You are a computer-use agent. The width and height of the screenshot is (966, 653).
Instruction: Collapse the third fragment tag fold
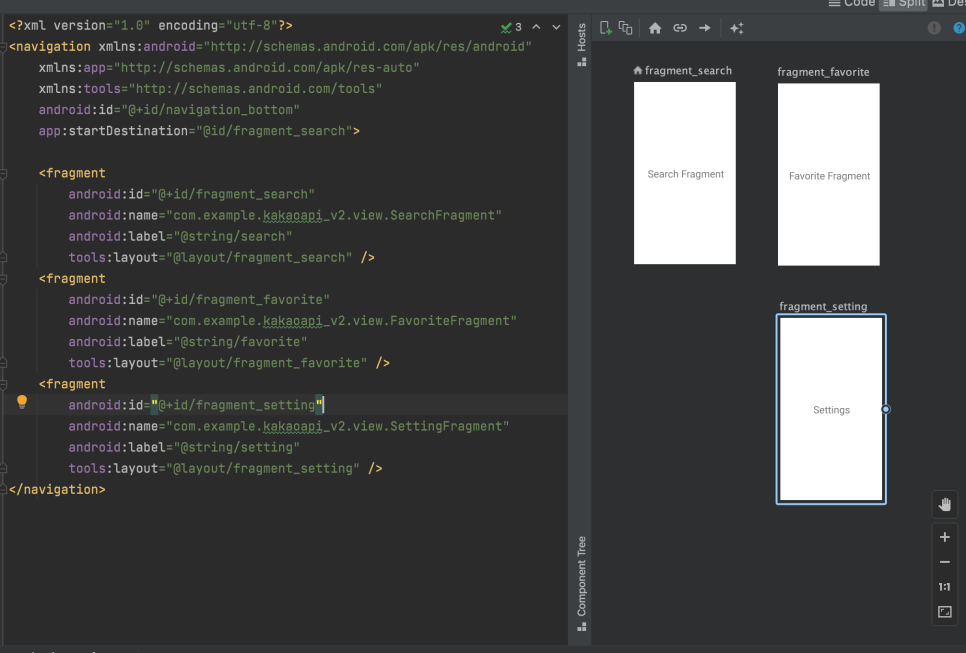[x=3, y=384]
